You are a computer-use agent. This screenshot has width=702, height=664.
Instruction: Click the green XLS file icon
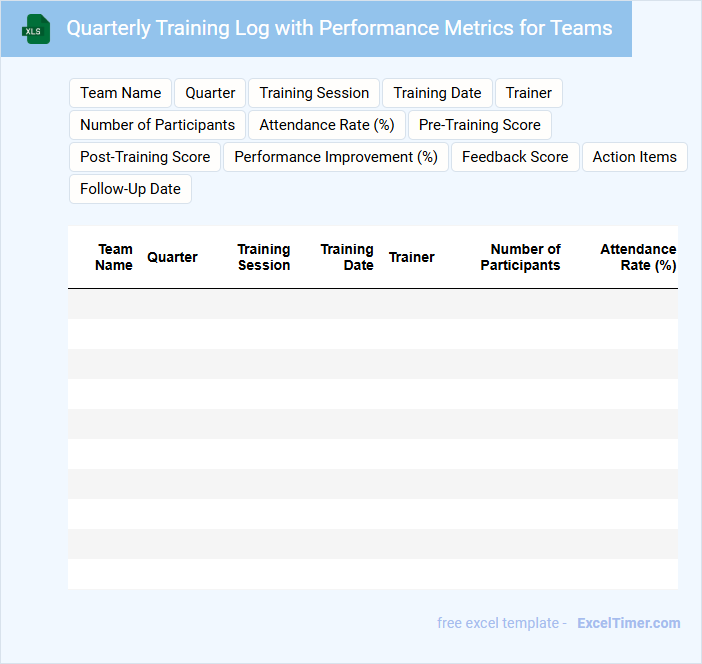(x=36, y=29)
